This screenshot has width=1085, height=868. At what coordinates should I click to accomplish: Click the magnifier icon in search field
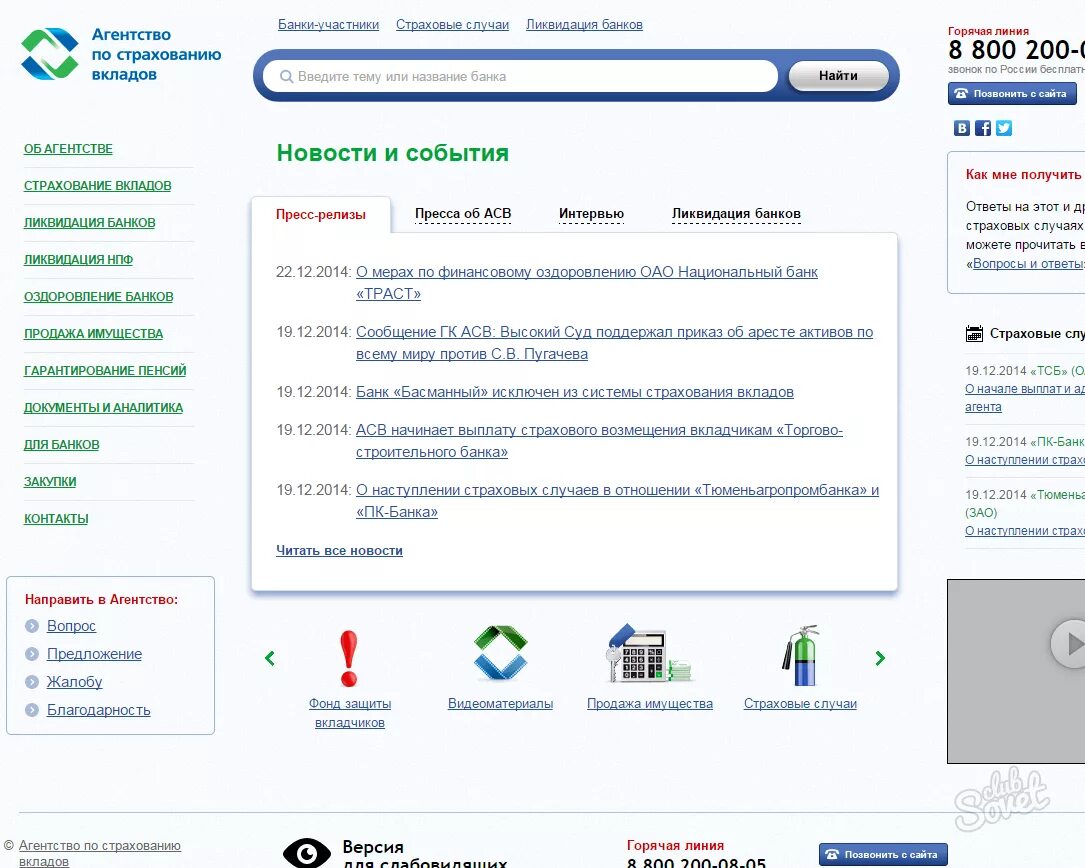coord(286,77)
